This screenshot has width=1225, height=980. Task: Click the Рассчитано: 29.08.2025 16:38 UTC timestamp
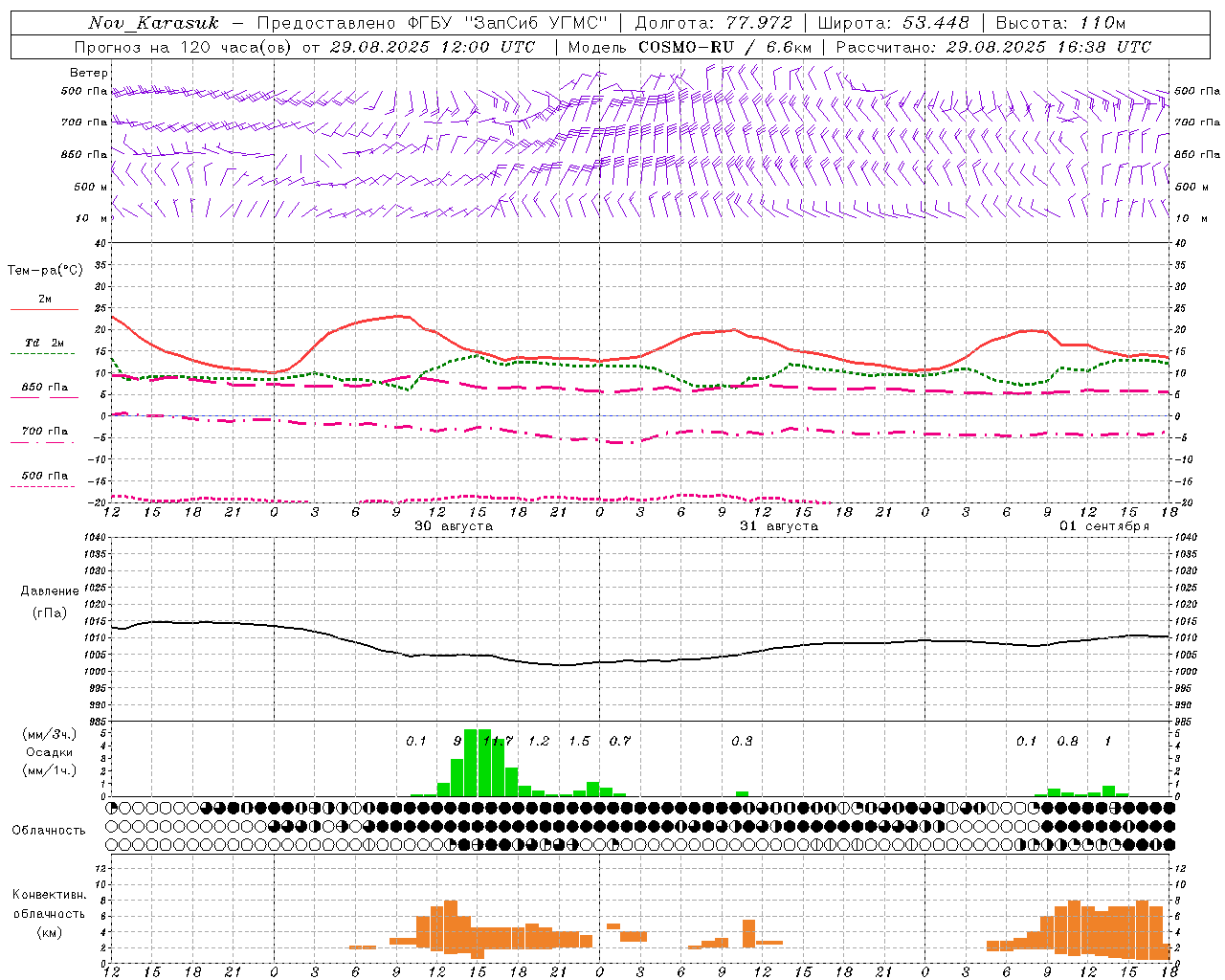coord(993,47)
